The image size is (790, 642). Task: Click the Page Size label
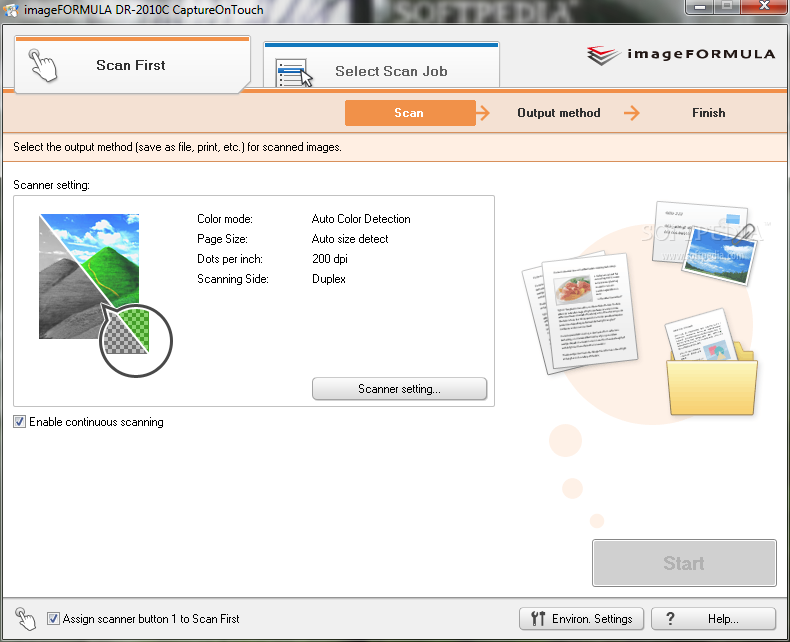222,239
